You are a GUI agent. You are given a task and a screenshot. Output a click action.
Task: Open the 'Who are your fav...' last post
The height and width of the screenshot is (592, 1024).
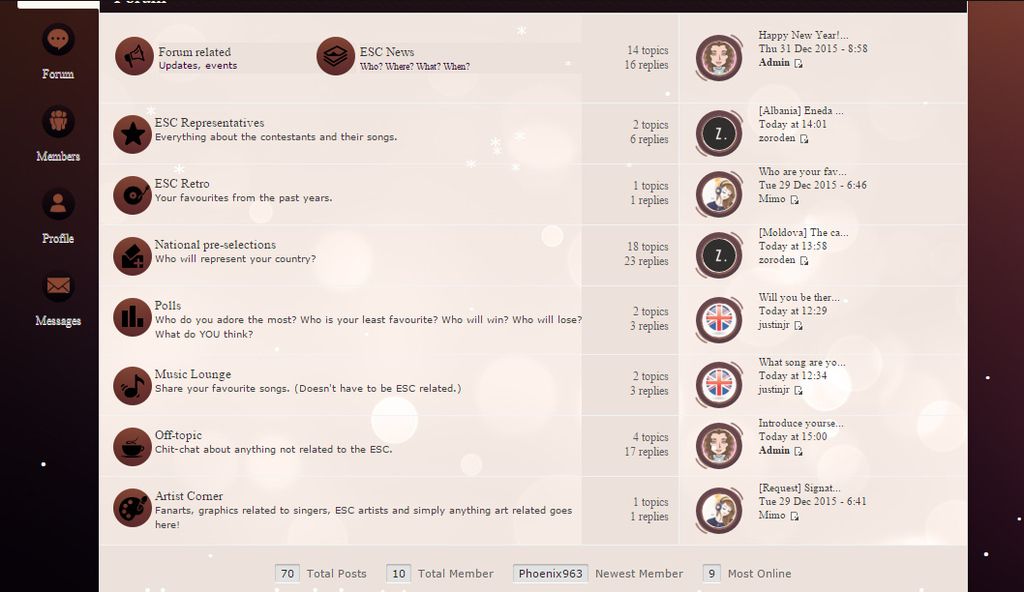802,171
